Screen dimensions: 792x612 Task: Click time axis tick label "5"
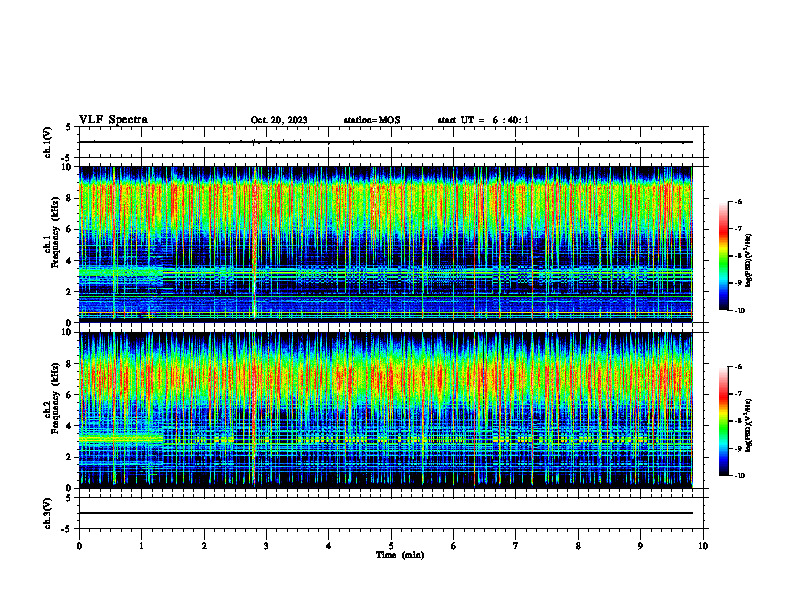pos(391,546)
